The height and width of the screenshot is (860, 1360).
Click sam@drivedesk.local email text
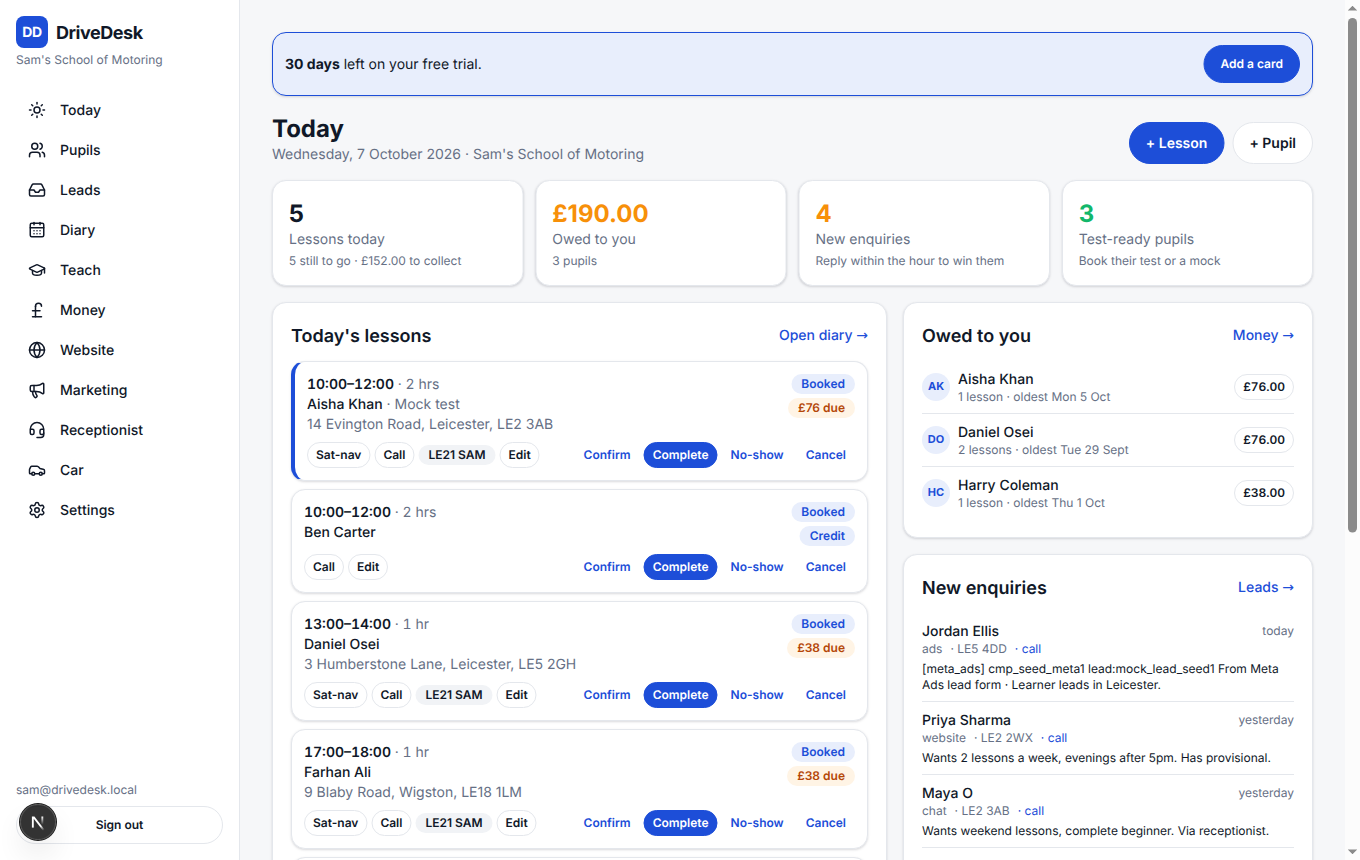pyautogui.click(x=77, y=790)
